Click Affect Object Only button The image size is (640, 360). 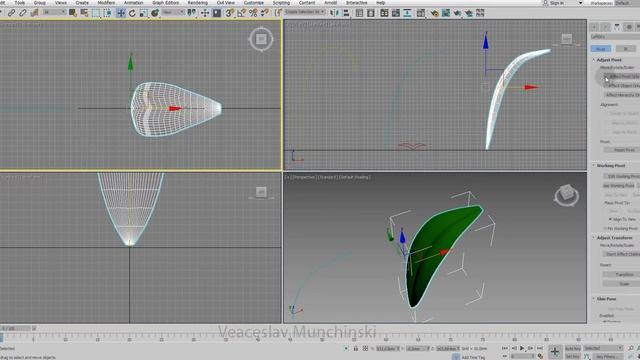(x=622, y=86)
